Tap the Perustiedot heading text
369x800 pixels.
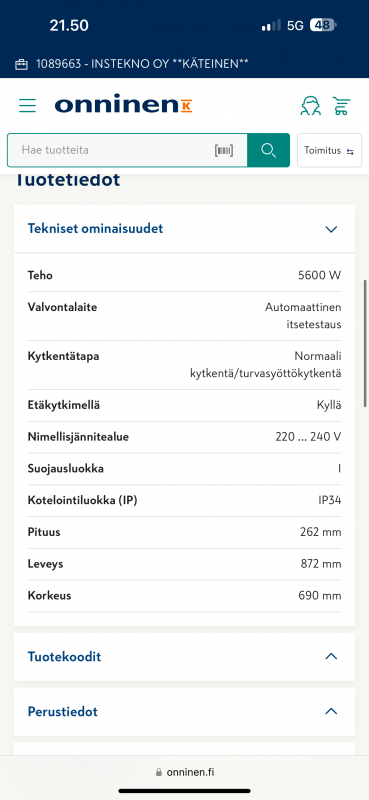62,711
